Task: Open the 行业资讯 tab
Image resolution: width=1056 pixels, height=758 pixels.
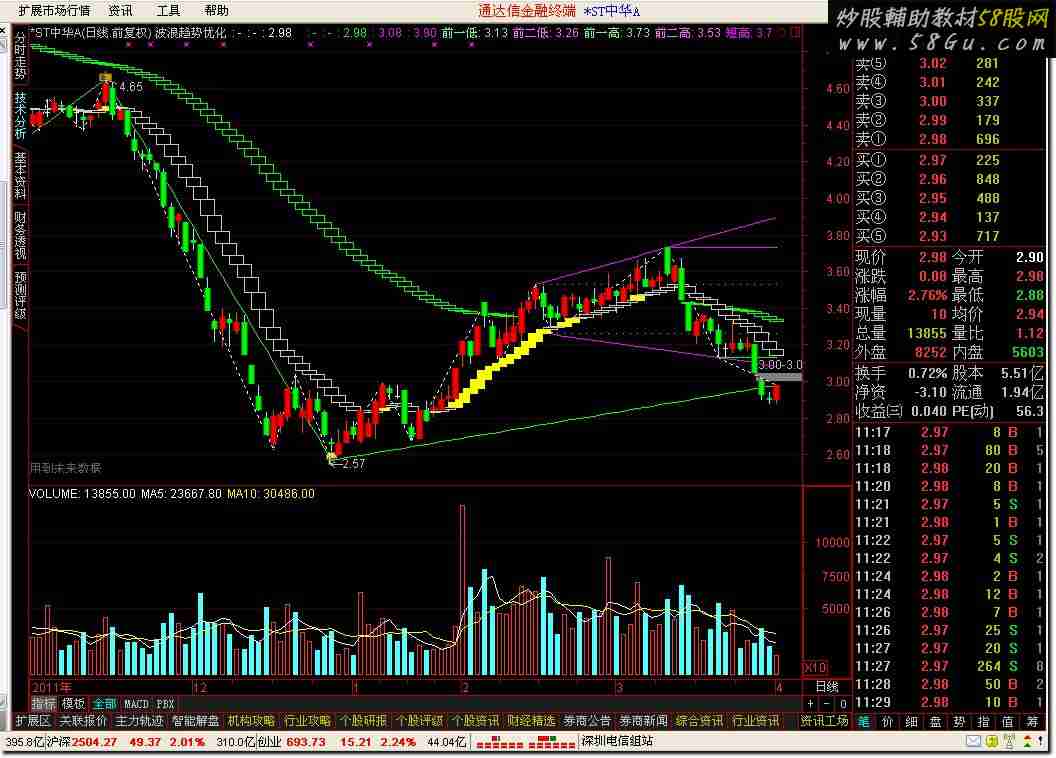Action: click(x=755, y=721)
